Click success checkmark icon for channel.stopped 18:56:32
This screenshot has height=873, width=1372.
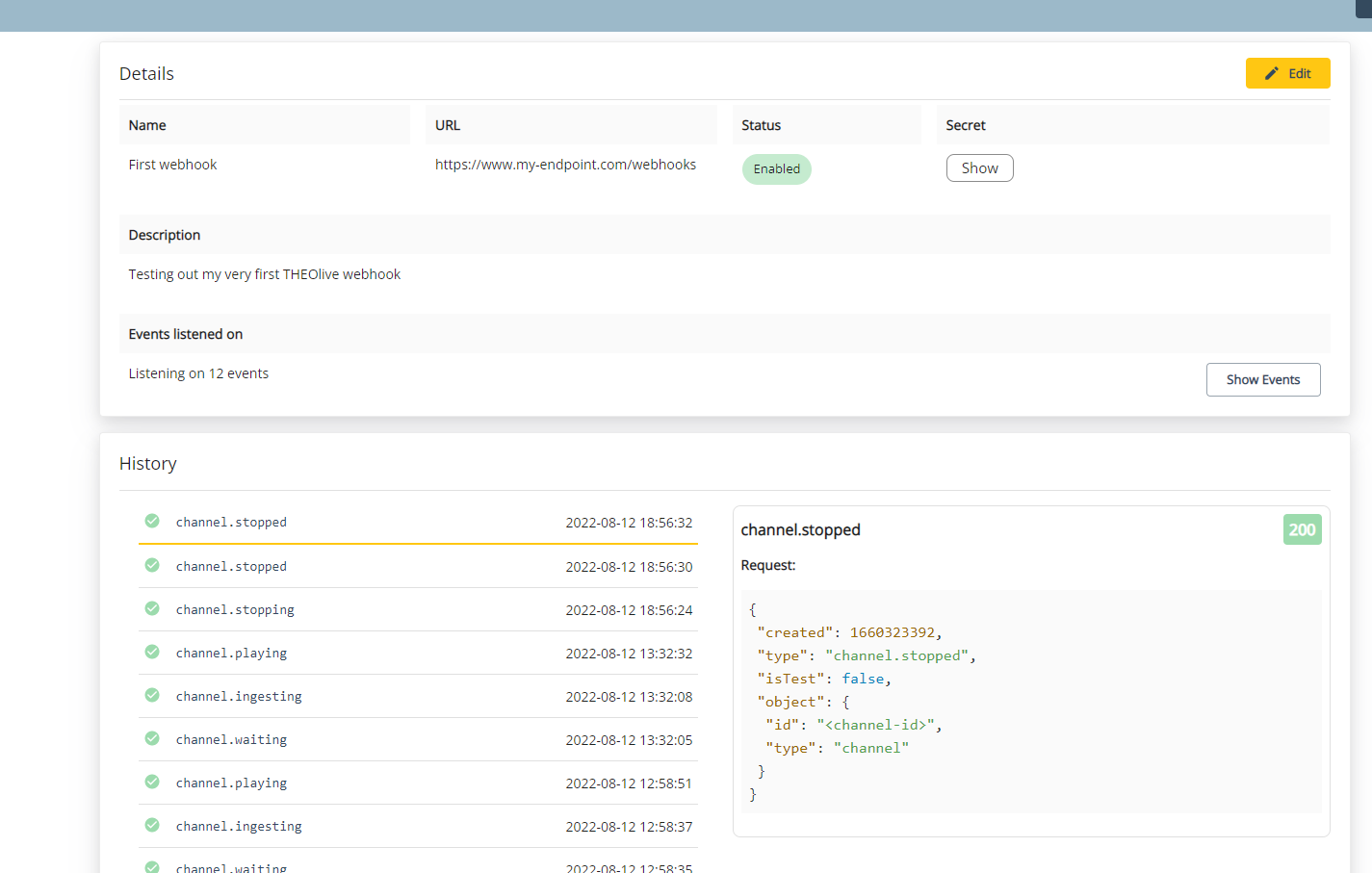point(152,521)
